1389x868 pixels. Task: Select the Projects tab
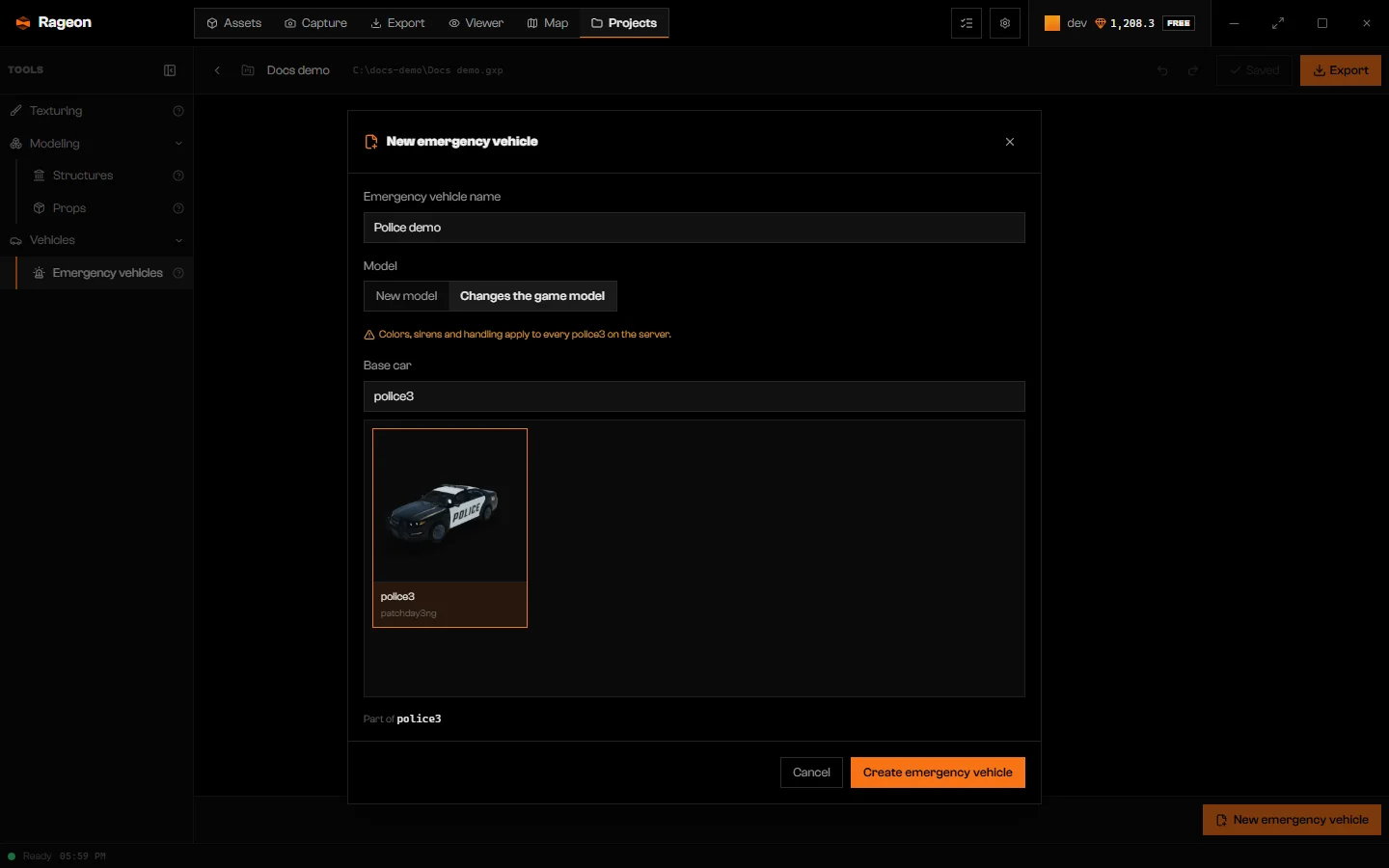[x=624, y=23]
